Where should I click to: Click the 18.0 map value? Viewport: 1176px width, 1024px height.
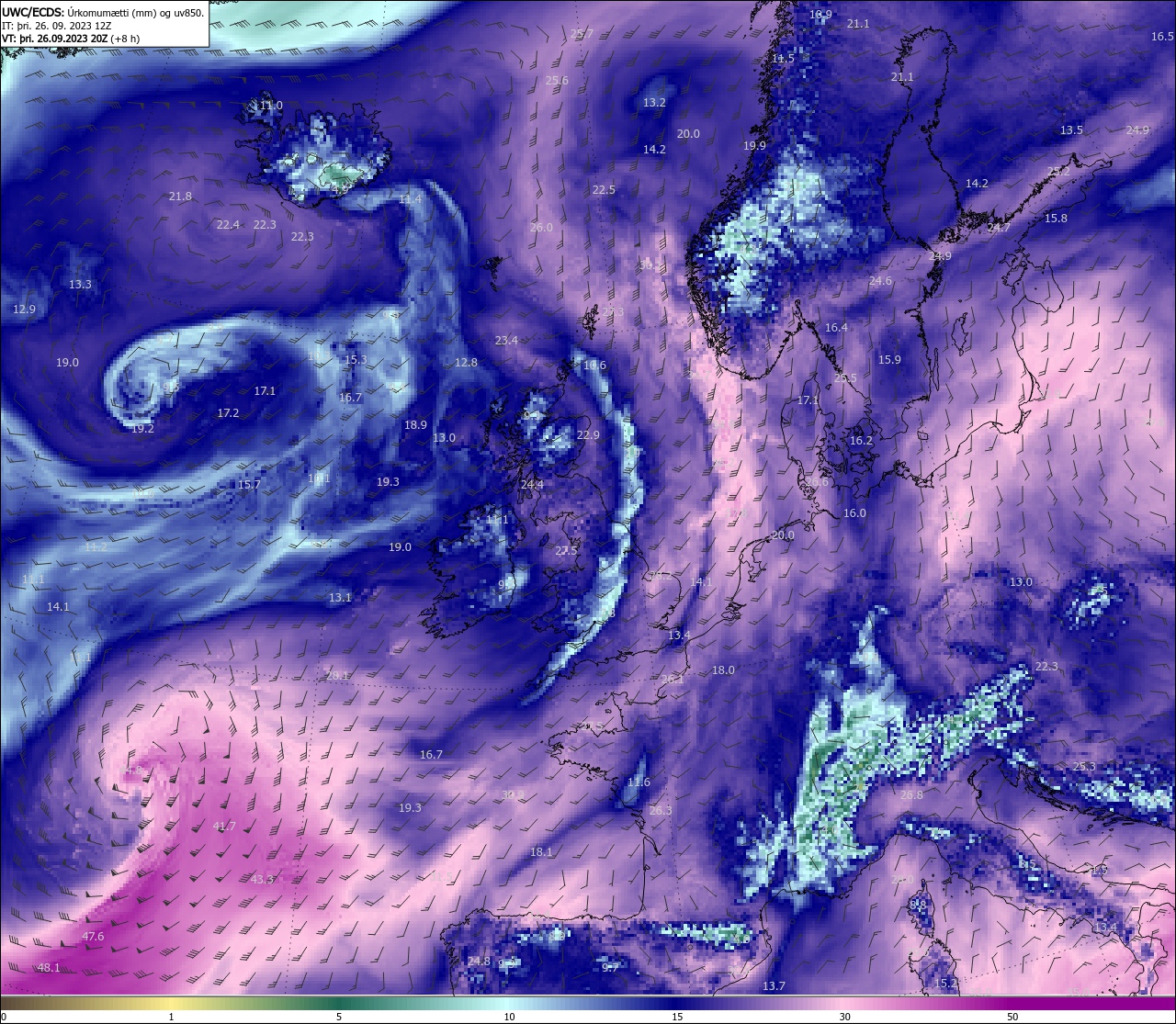(x=723, y=670)
